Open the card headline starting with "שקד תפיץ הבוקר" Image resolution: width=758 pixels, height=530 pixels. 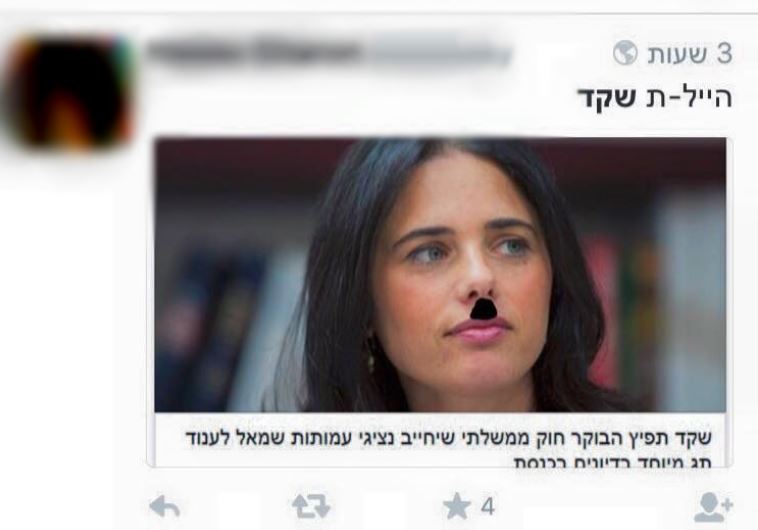(448, 438)
